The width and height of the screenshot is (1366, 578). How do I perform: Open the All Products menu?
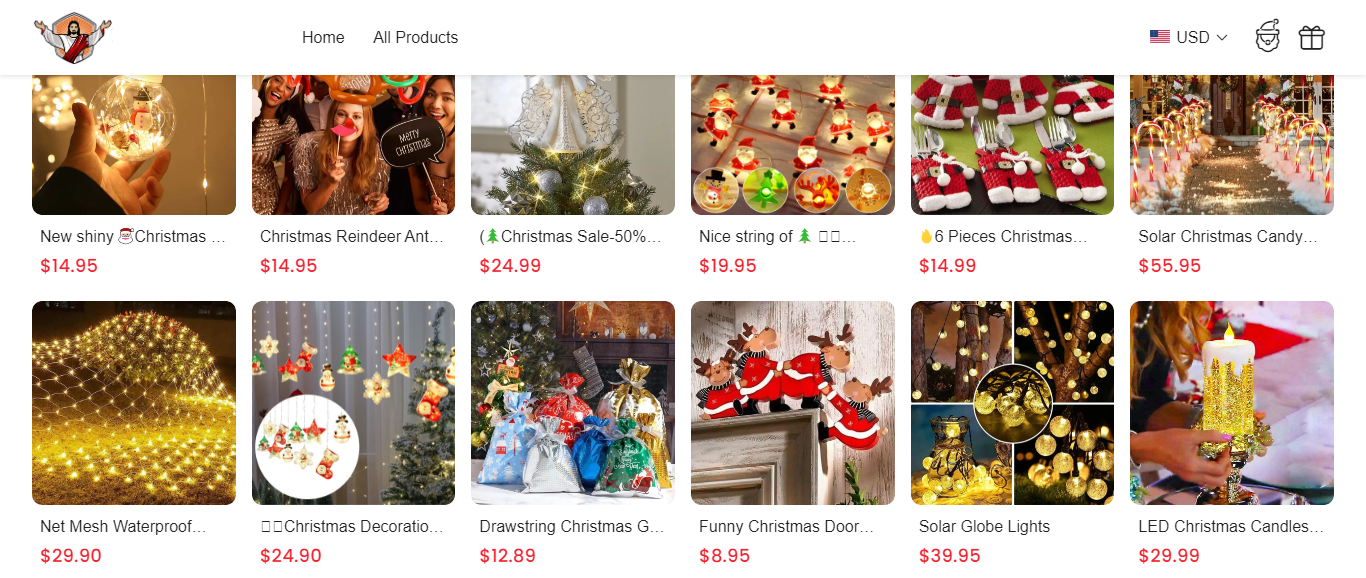415,37
